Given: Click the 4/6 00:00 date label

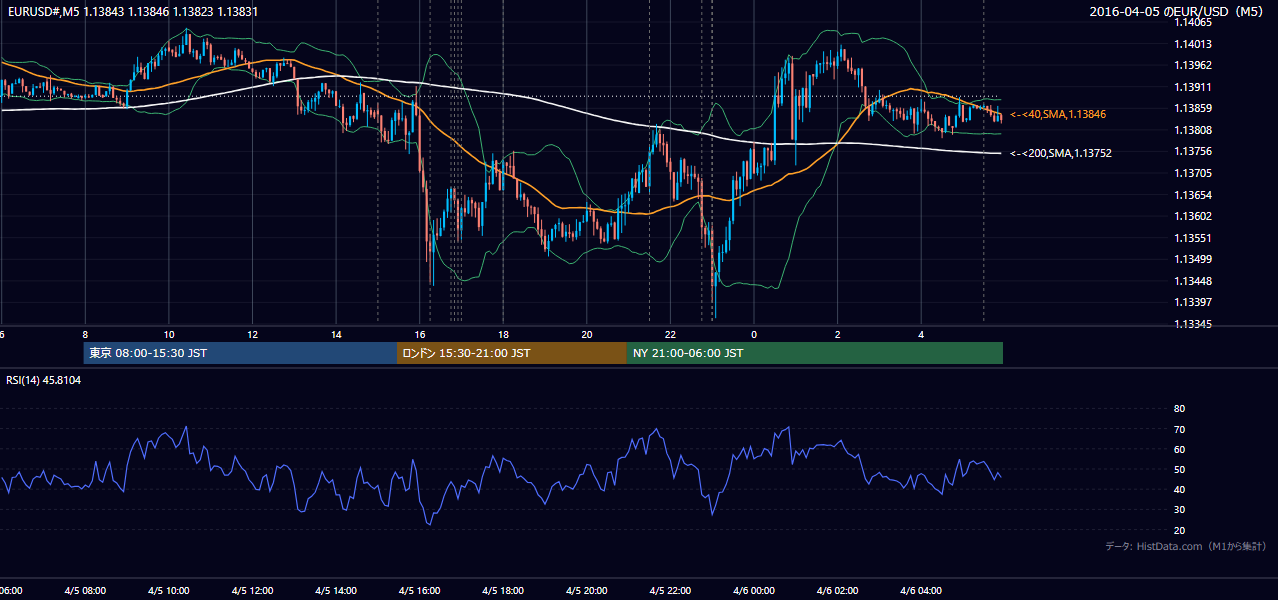Looking at the screenshot, I should point(754,591).
